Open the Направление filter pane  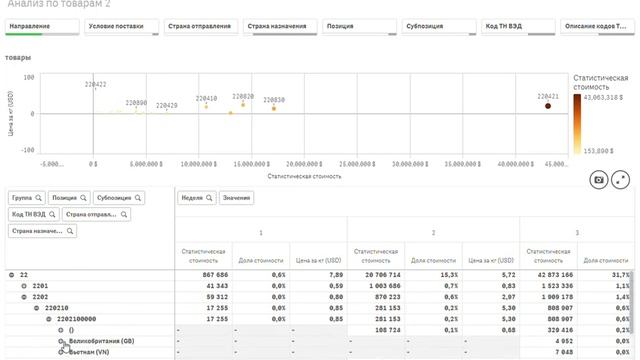click(x=42, y=27)
